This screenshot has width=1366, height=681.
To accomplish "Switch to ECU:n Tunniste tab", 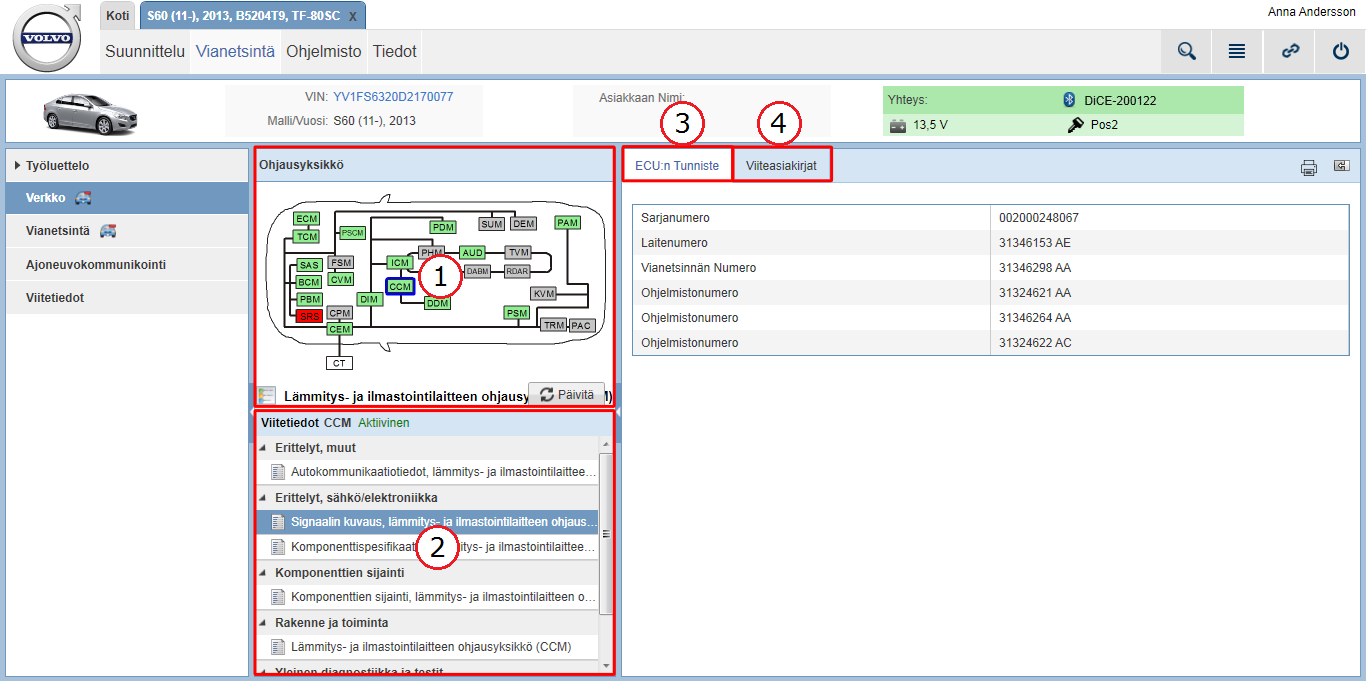I will click(677, 166).
